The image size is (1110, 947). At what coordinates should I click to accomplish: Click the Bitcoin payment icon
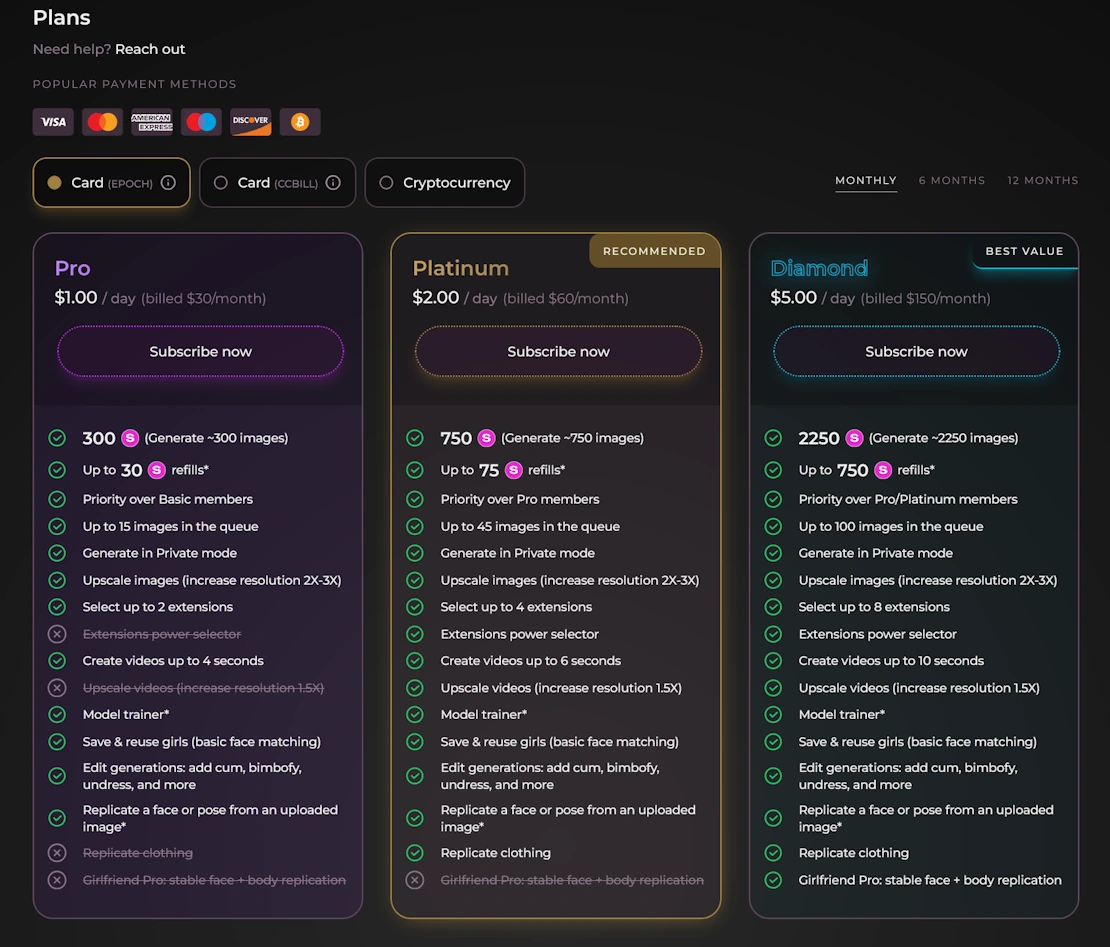(300, 122)
